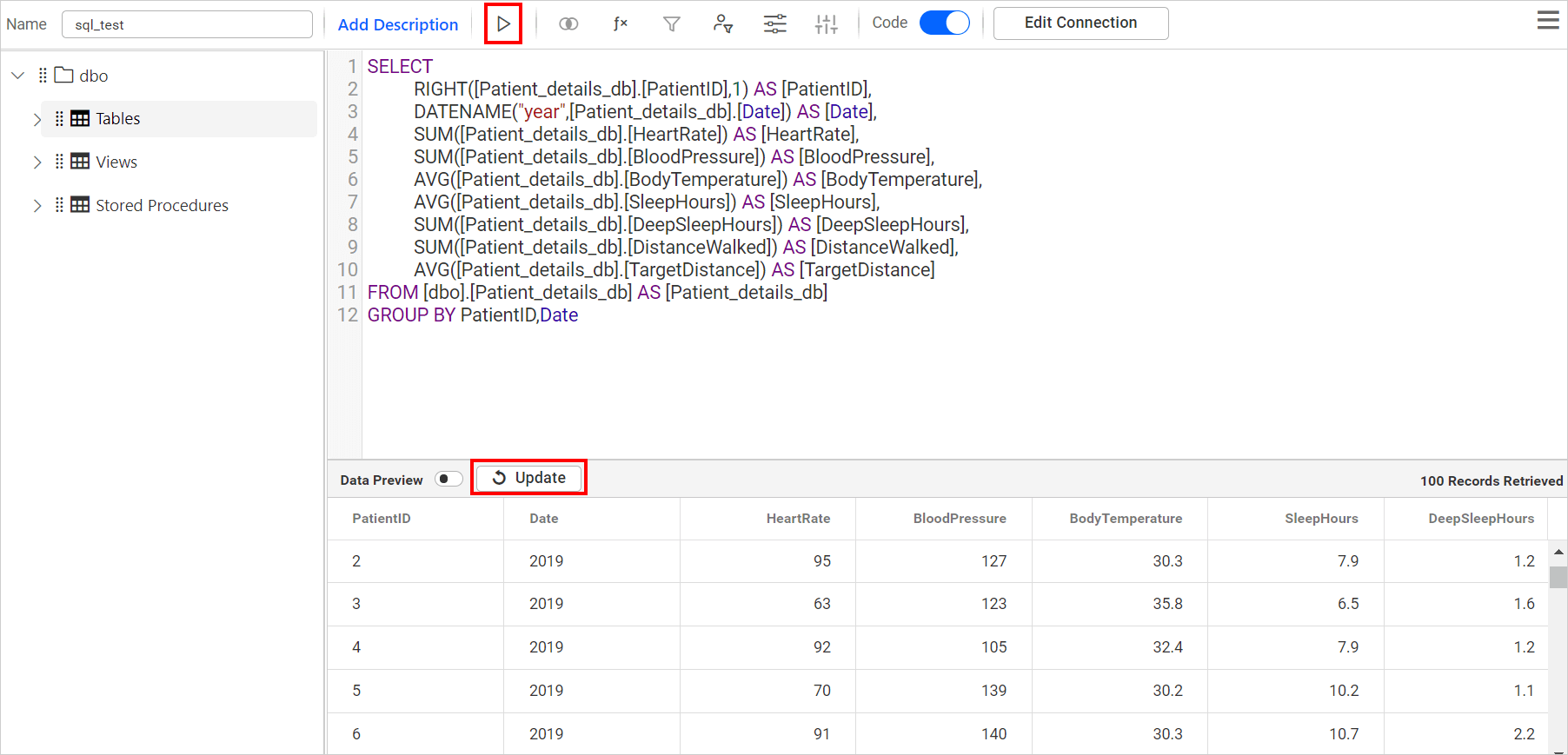Grab the drag handle beside dbo
The width and height of the screenshot is (1568, 755).
pyautogui.click(x=43, y=76)
